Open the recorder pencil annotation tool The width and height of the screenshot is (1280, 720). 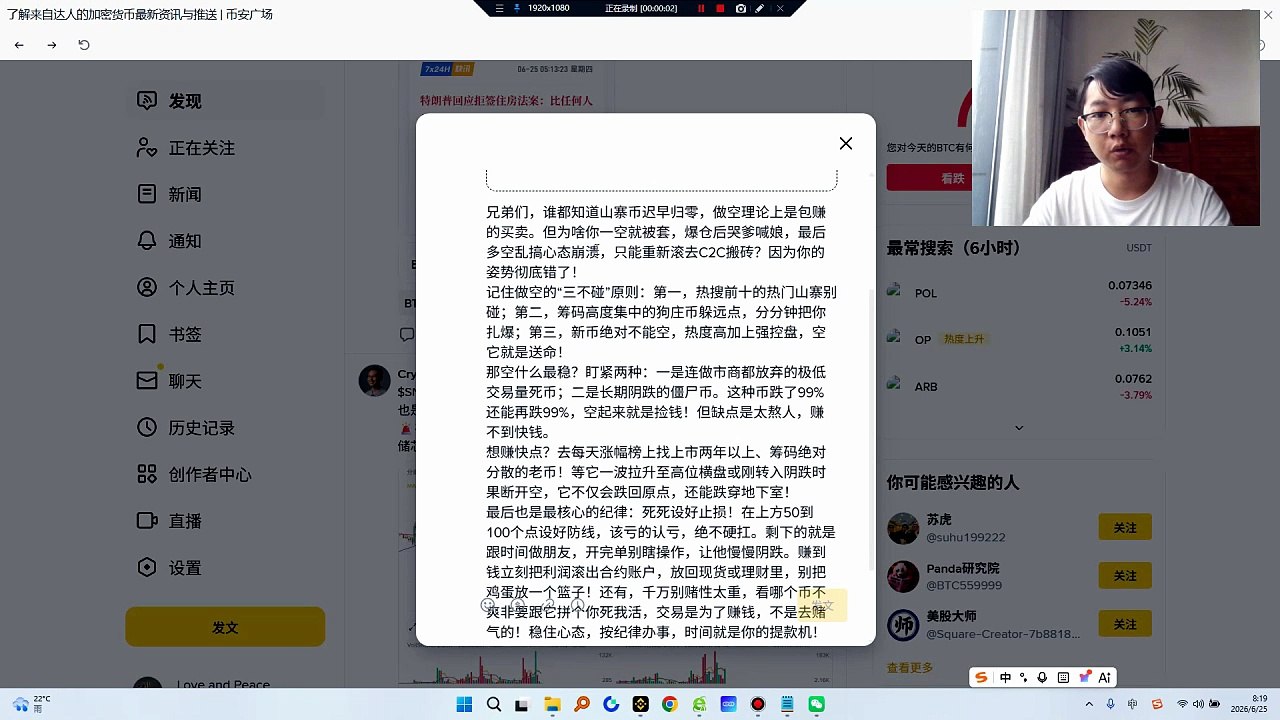[x=760, y=8]
